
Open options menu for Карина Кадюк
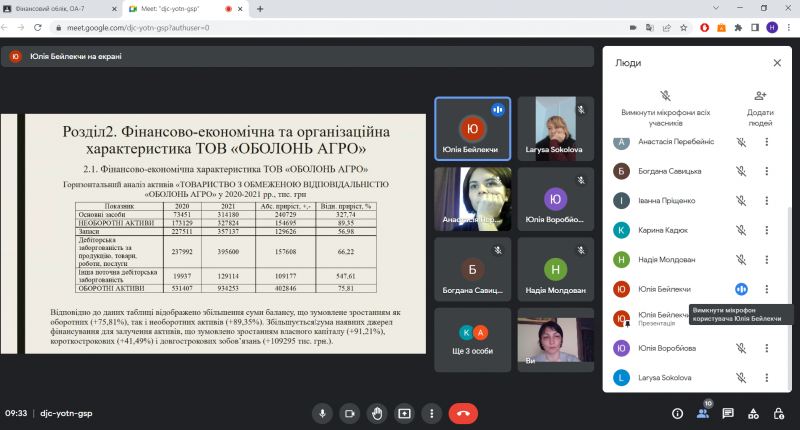point(766,231)
